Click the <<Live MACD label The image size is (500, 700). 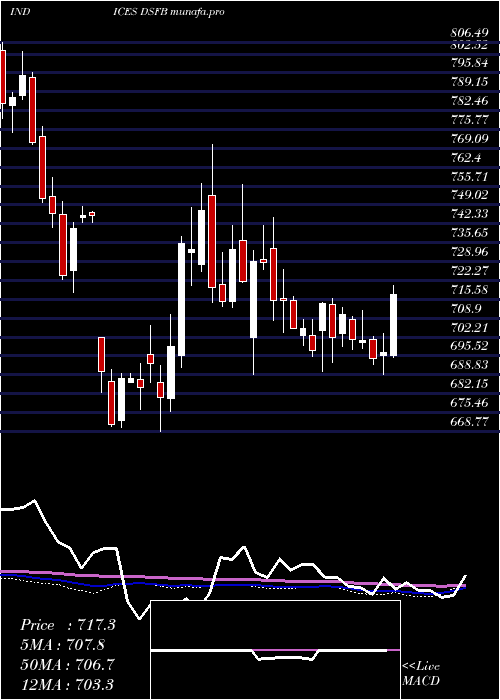pyautogui.click(x=421, y=674)
